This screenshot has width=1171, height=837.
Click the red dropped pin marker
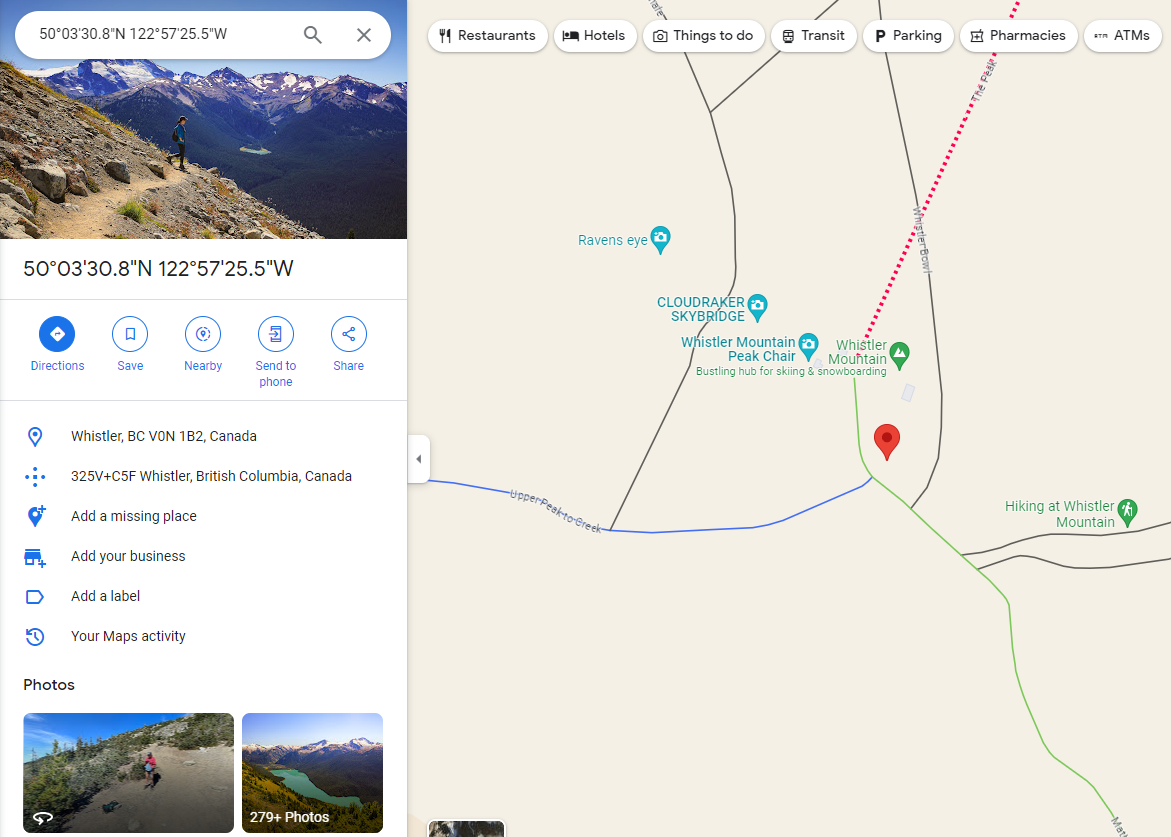pyautogui.click(x=886, y=441)
